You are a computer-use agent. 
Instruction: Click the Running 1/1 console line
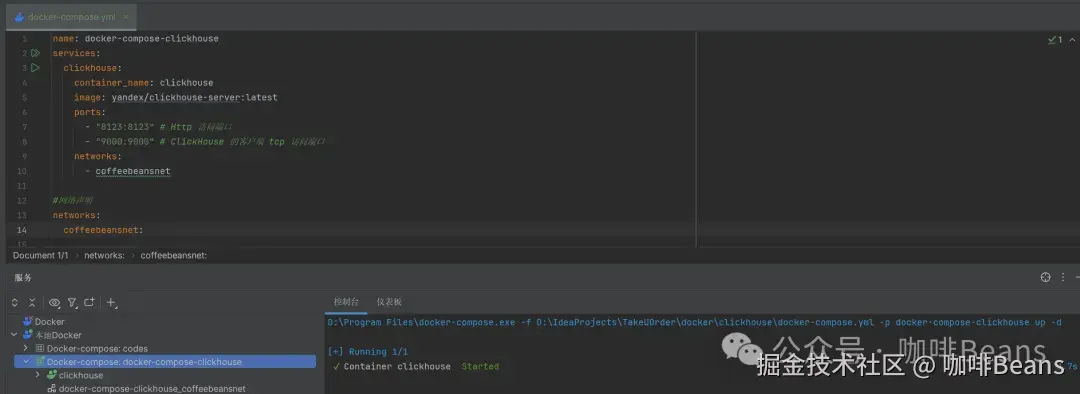(x=368, y=351)
